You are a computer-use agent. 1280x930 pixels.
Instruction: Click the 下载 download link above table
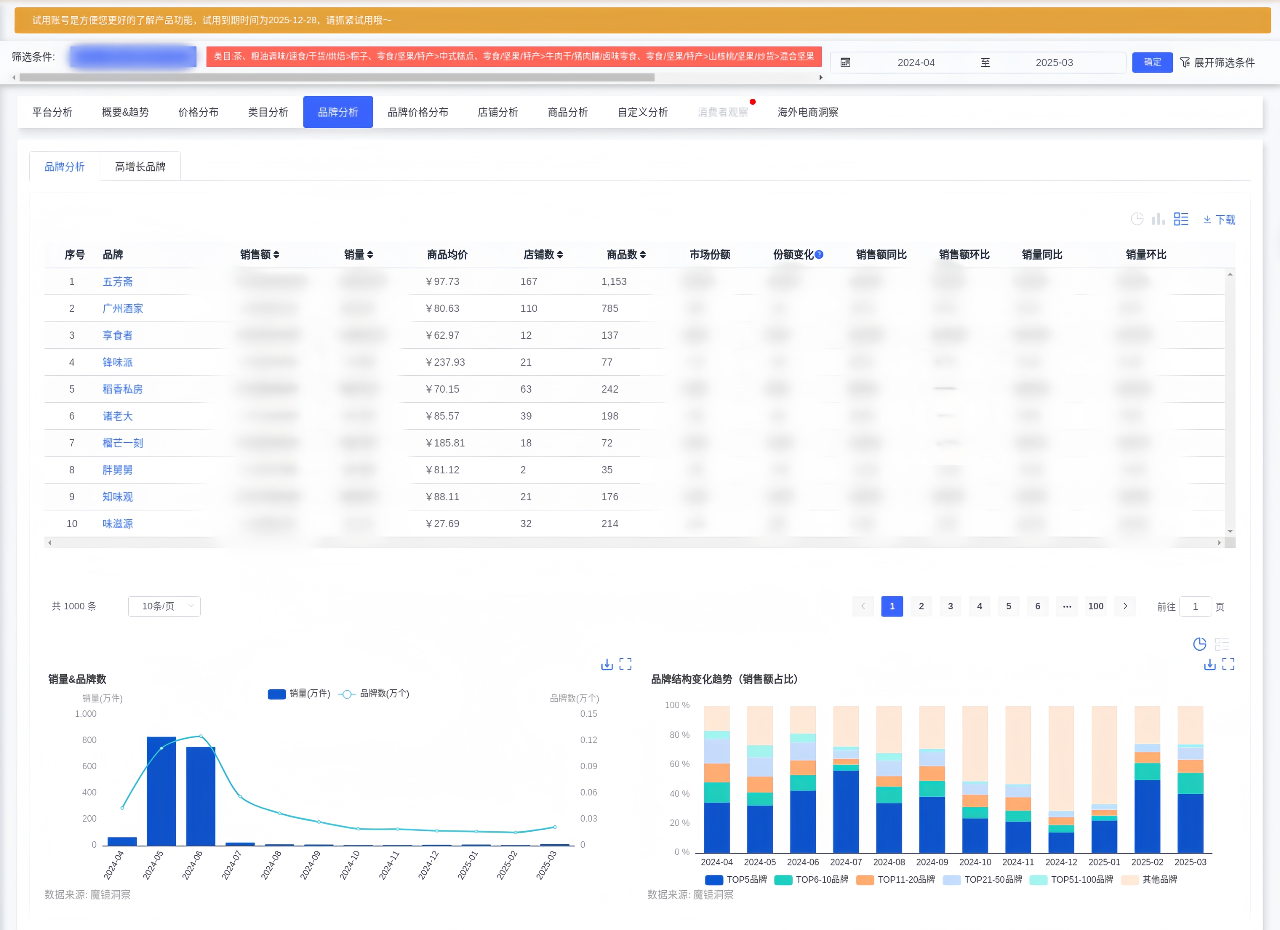pos(1219,219)
